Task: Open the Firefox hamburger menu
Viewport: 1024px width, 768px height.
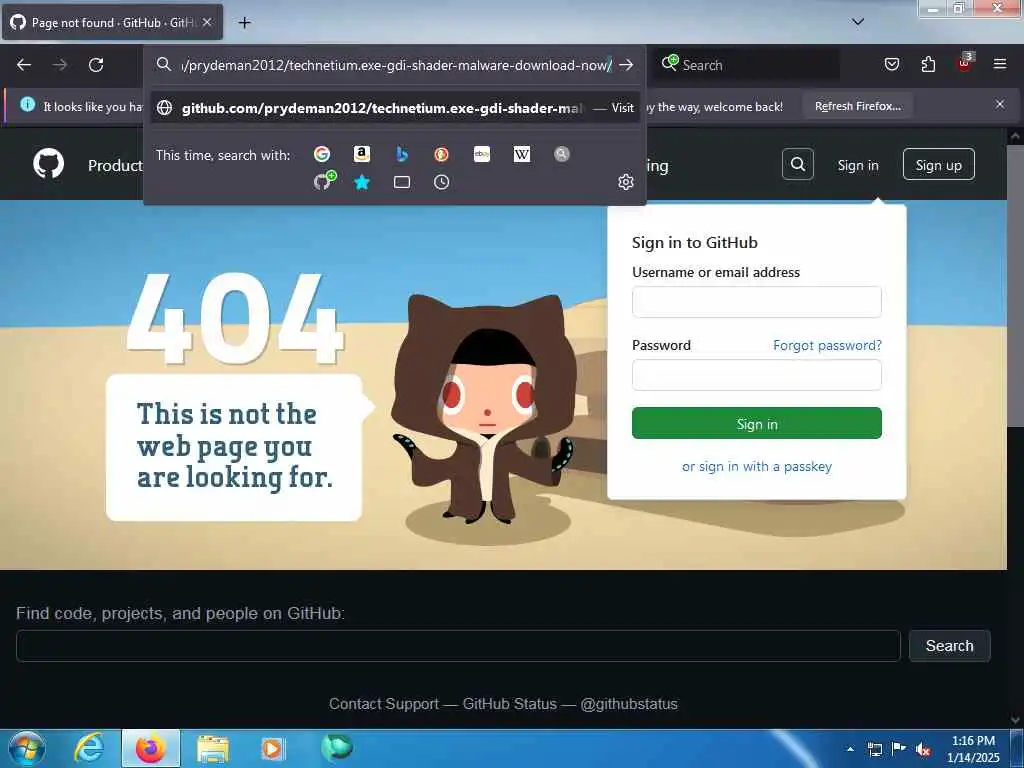Action: tap(1000, 64)
